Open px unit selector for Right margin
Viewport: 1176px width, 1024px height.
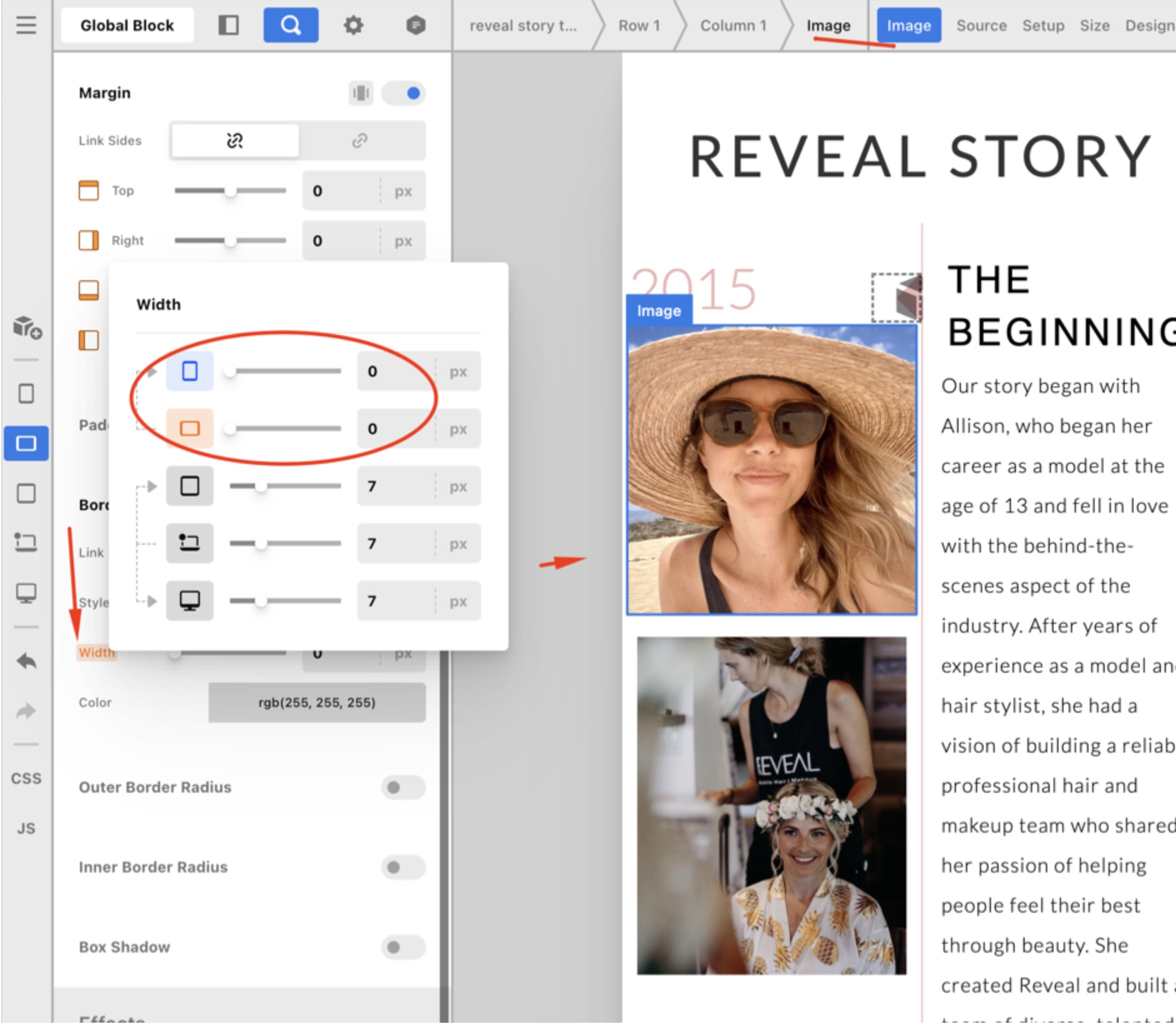pos(403,241)
